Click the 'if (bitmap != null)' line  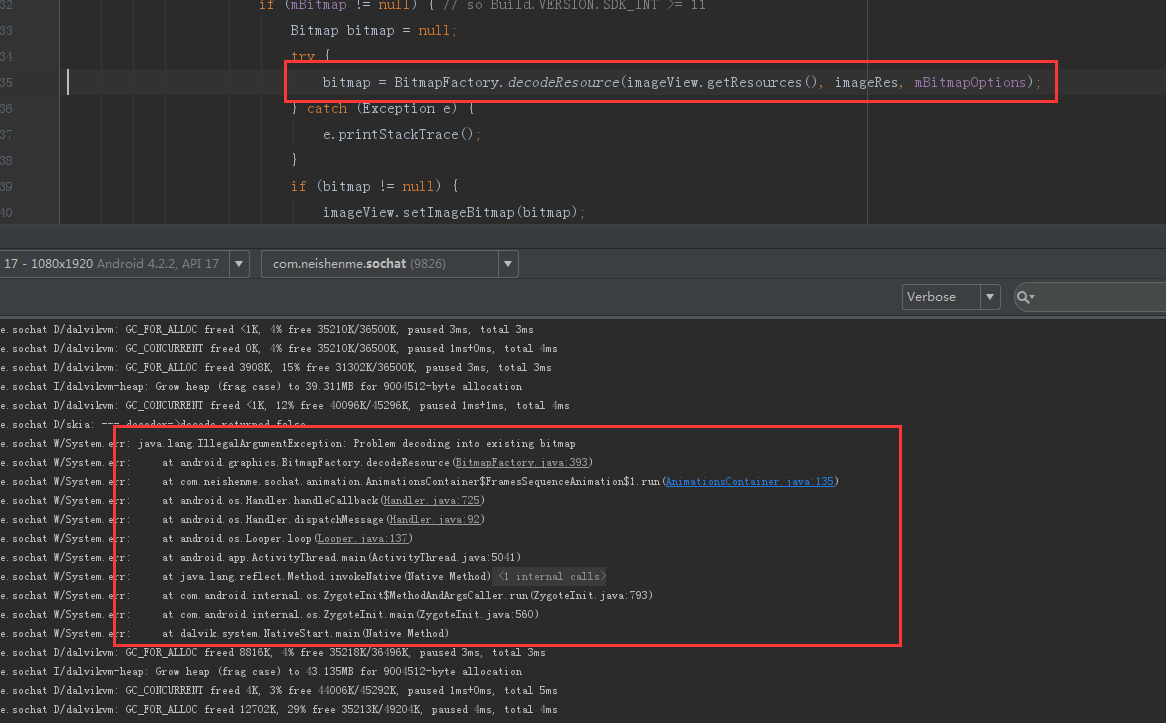[374, 187]
